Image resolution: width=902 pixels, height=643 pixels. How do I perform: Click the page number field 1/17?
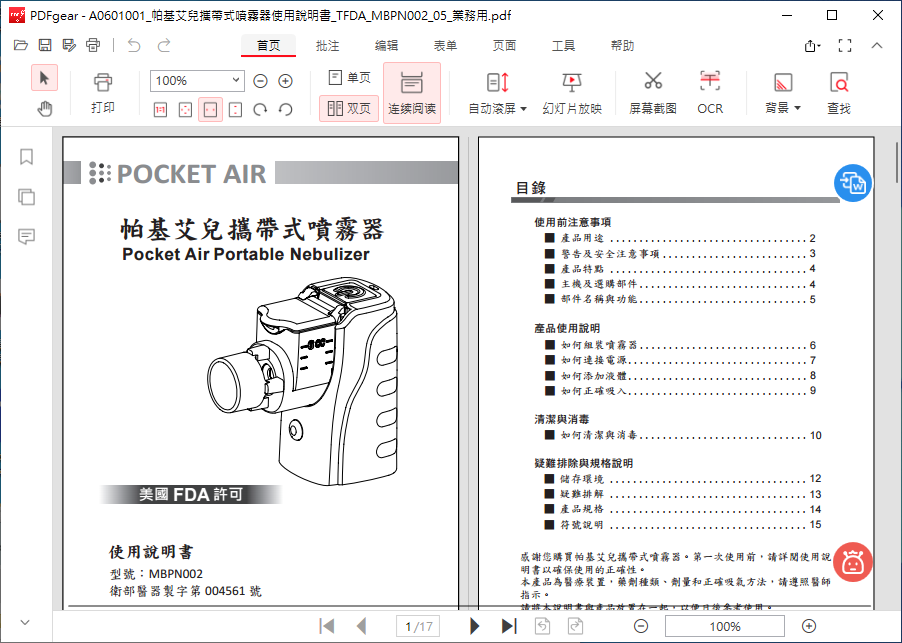point(418,626)
